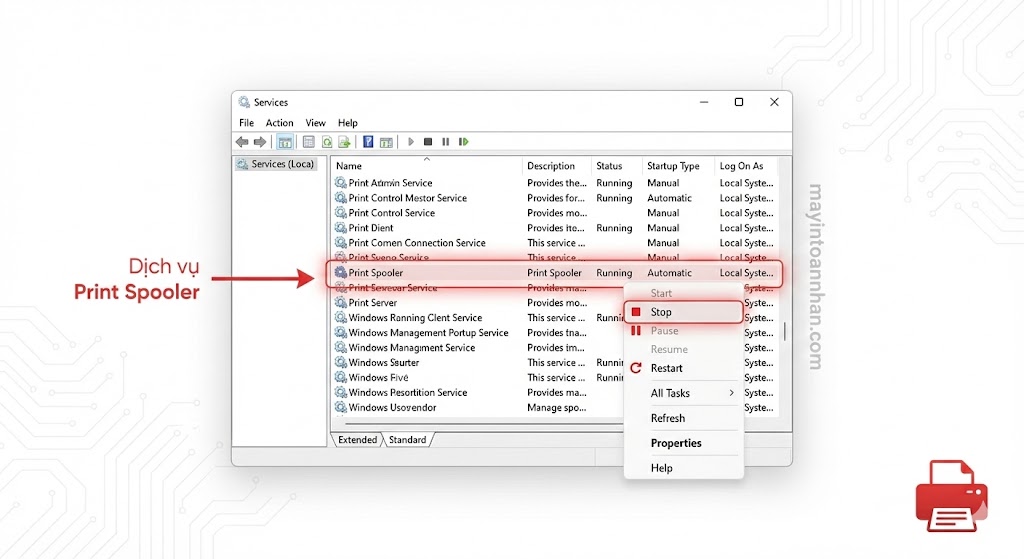Viewport: 1024px width, 559px height.
Task: Click the Forward arrow in toolbar
Action: pos(260,142)
